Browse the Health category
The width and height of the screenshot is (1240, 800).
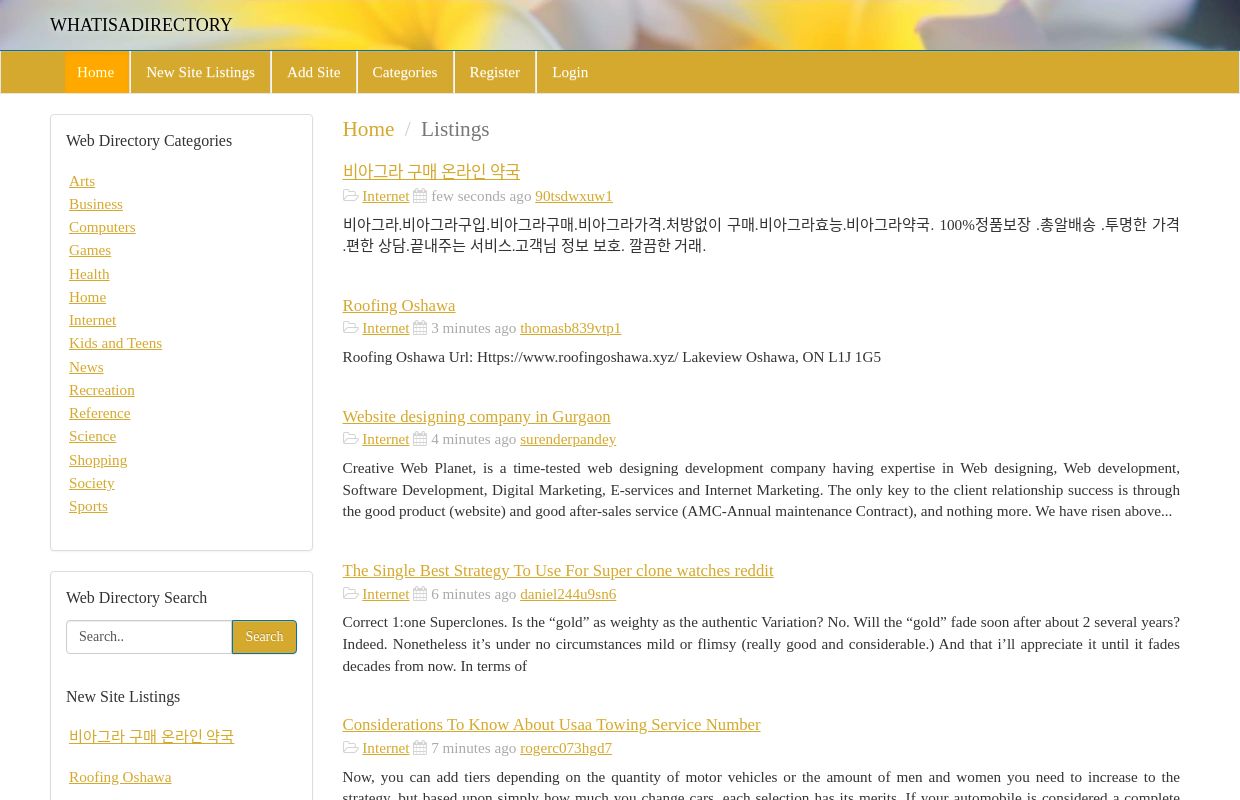(x=89, y=274)
